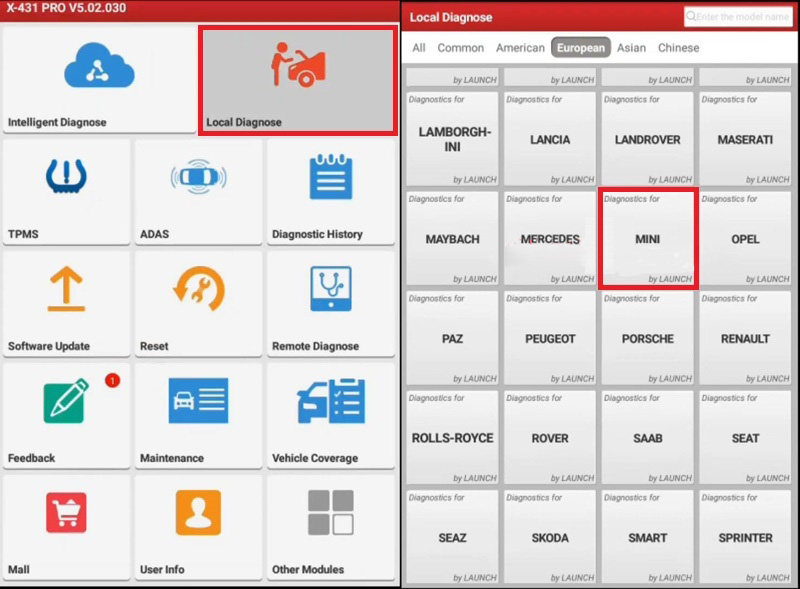This screenshot has width=800, height=589.
Task: Tap the SEAZ diagnostics tile
Action: 452,537
